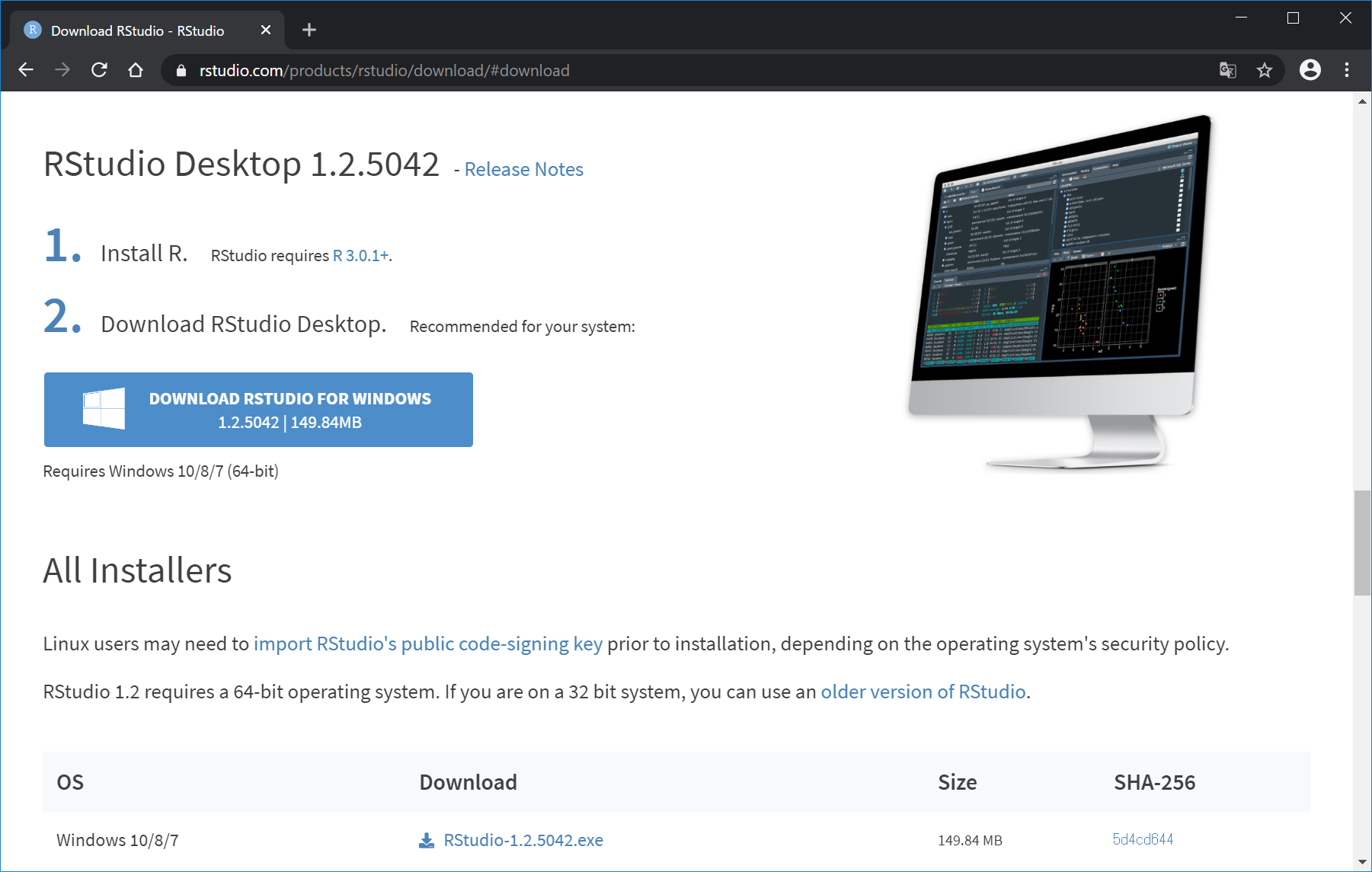Screen dimensions: 1372x872
Task: Click the browser back arrow
Action: (26, 70)
